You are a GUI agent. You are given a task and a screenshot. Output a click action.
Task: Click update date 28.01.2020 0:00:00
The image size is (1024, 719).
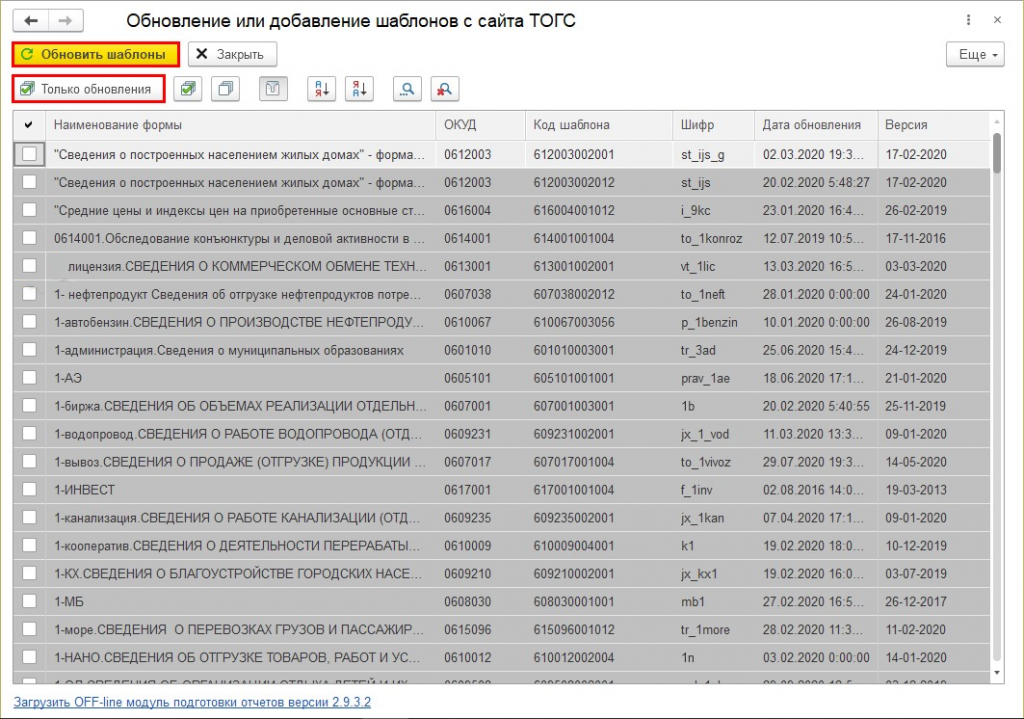(x=816, y=294)
